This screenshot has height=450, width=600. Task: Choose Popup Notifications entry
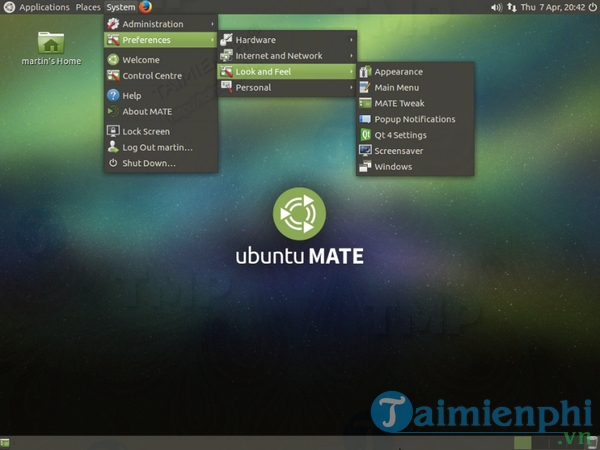(415, 119)
